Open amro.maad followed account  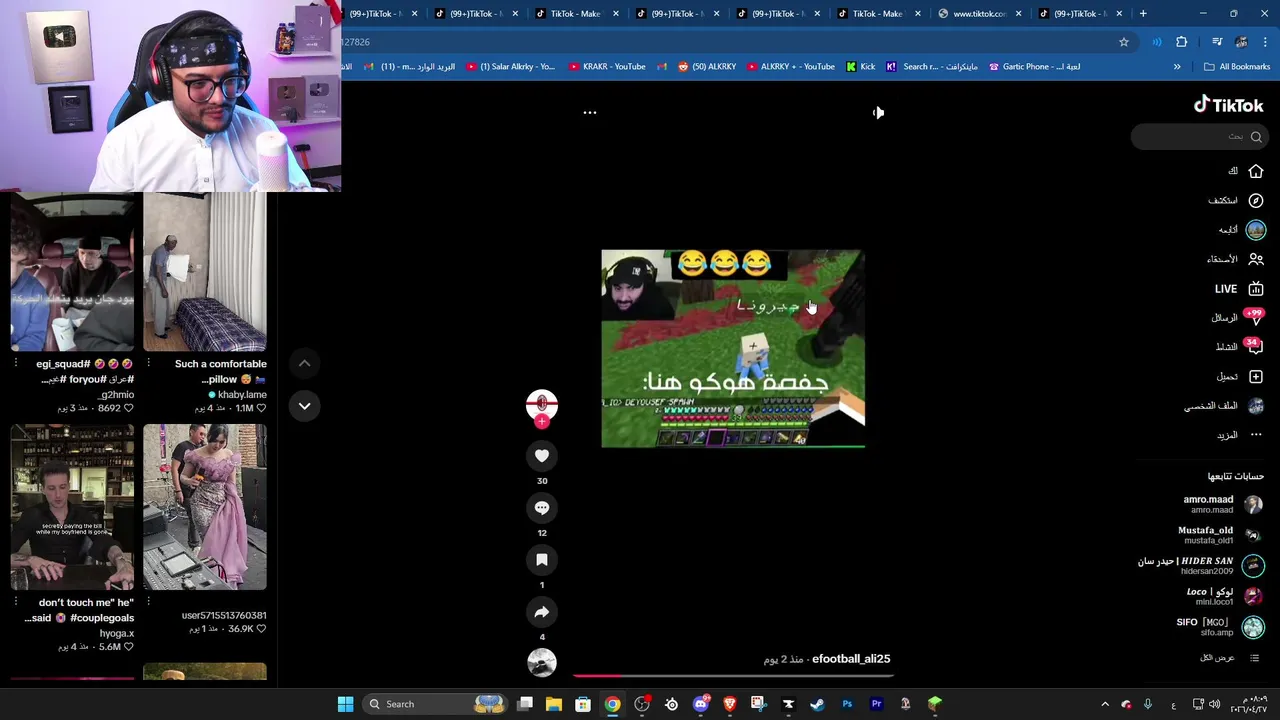[1222, 504]
